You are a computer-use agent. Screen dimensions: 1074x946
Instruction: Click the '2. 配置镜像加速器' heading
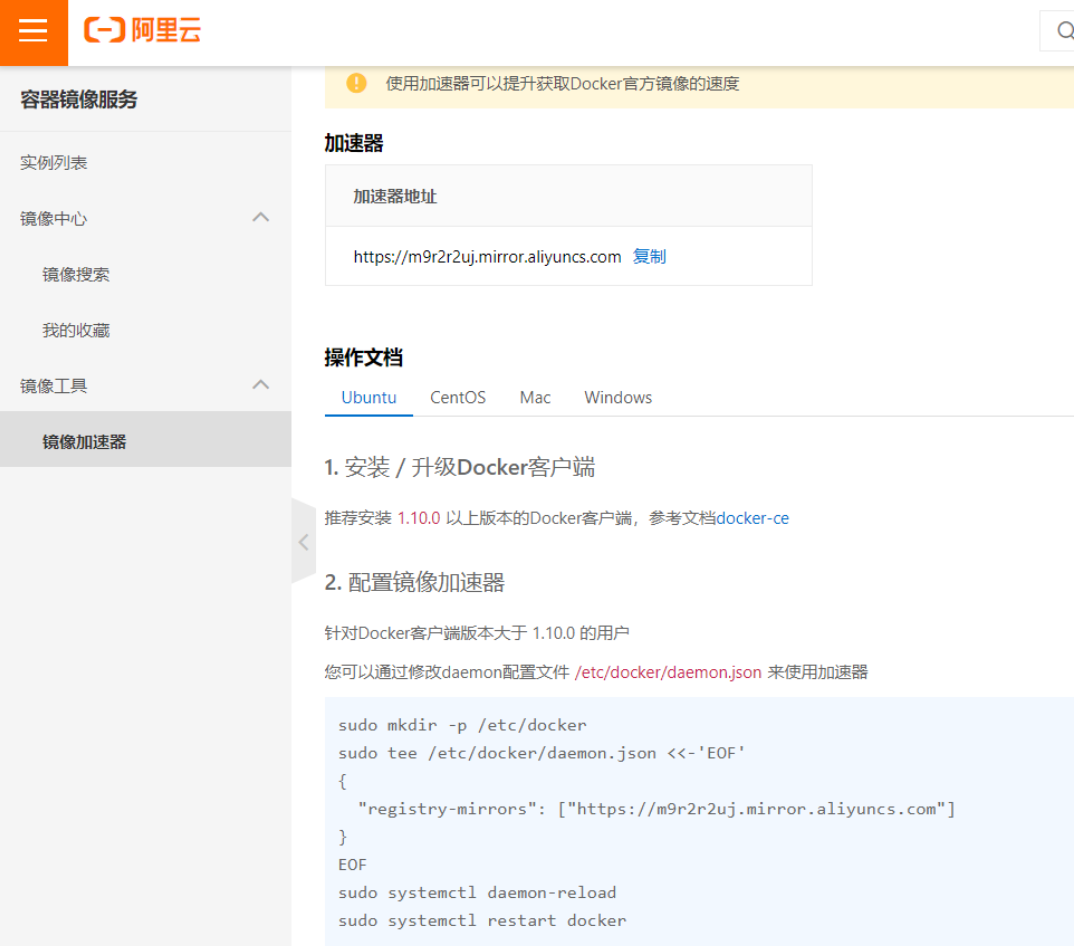click(x=414, y=583)
